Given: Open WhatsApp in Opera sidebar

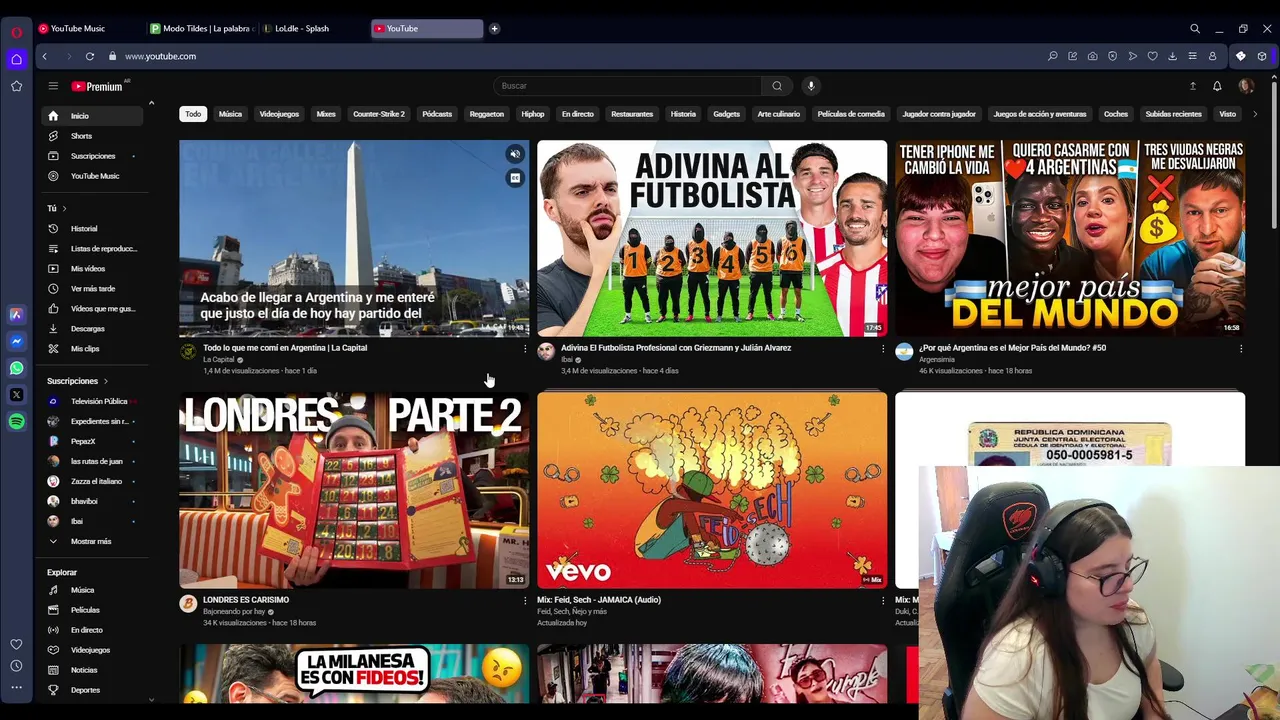Looking at the screenshot, I should pos(16,368).
